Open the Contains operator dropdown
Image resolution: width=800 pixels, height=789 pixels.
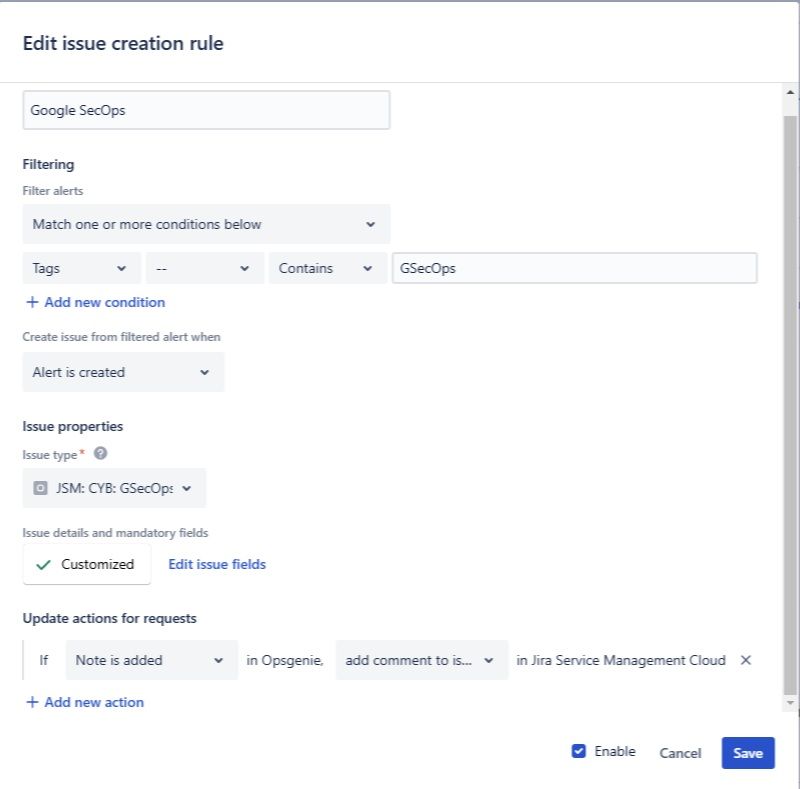(328, 268)
